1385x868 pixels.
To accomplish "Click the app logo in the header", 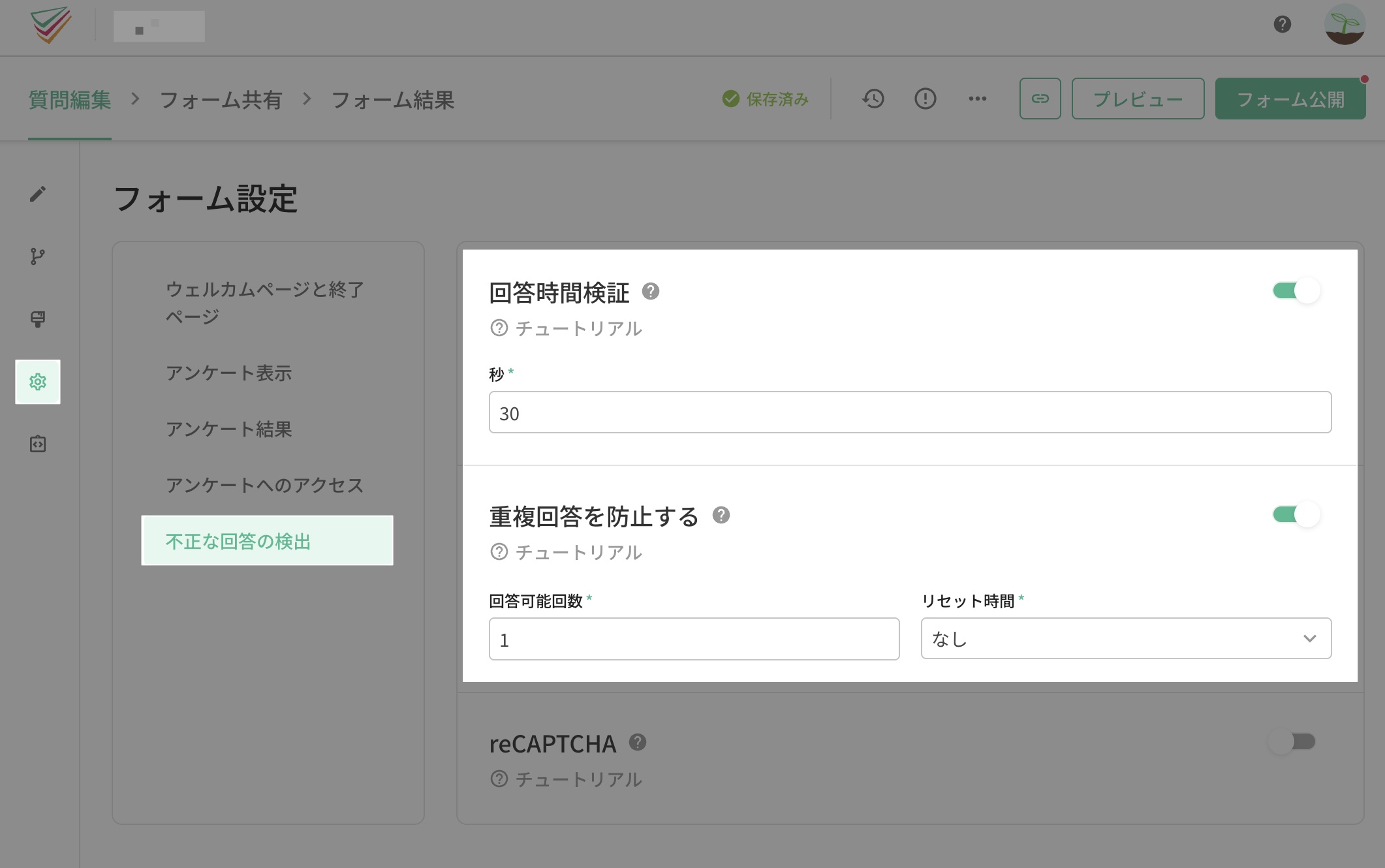I will (x=51, y=25).
